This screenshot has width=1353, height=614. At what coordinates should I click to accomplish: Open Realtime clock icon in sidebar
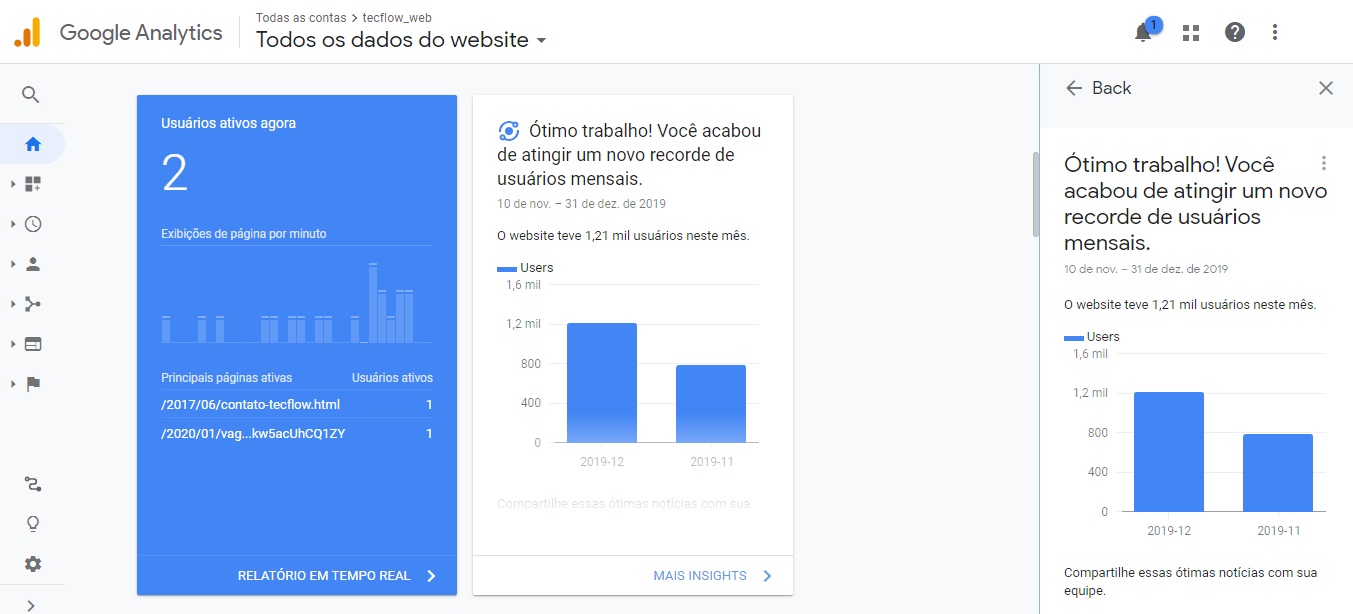pyautogui.click(x=33, y=224)
